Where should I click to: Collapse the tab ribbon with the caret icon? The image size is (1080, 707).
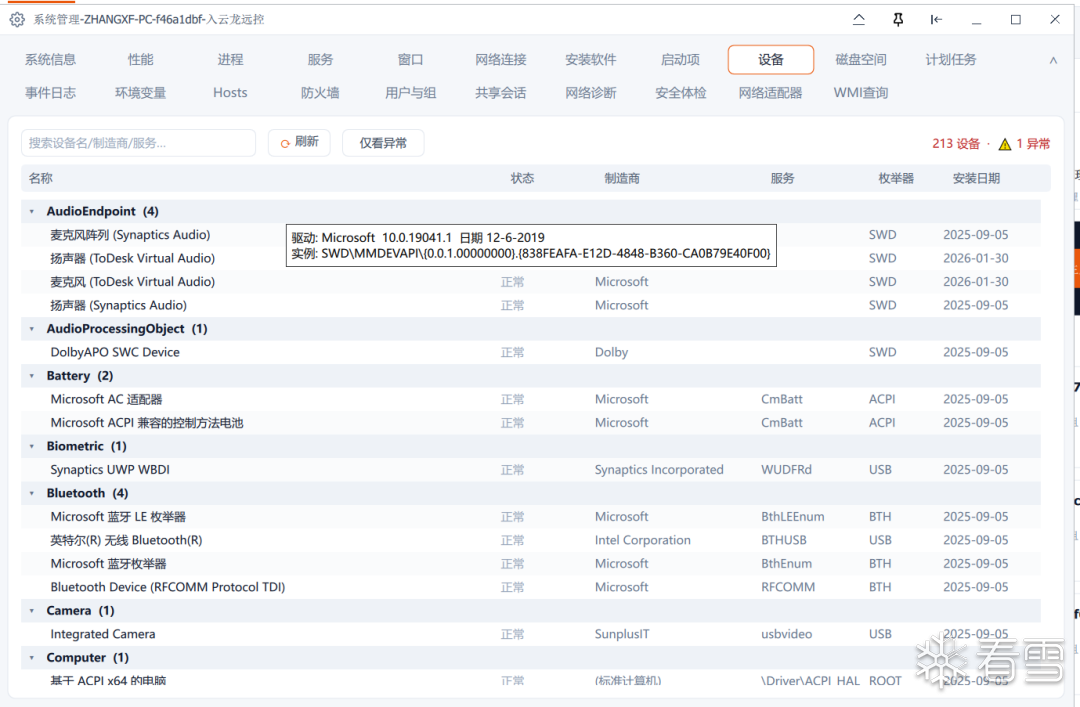(x=1053, y=61)
